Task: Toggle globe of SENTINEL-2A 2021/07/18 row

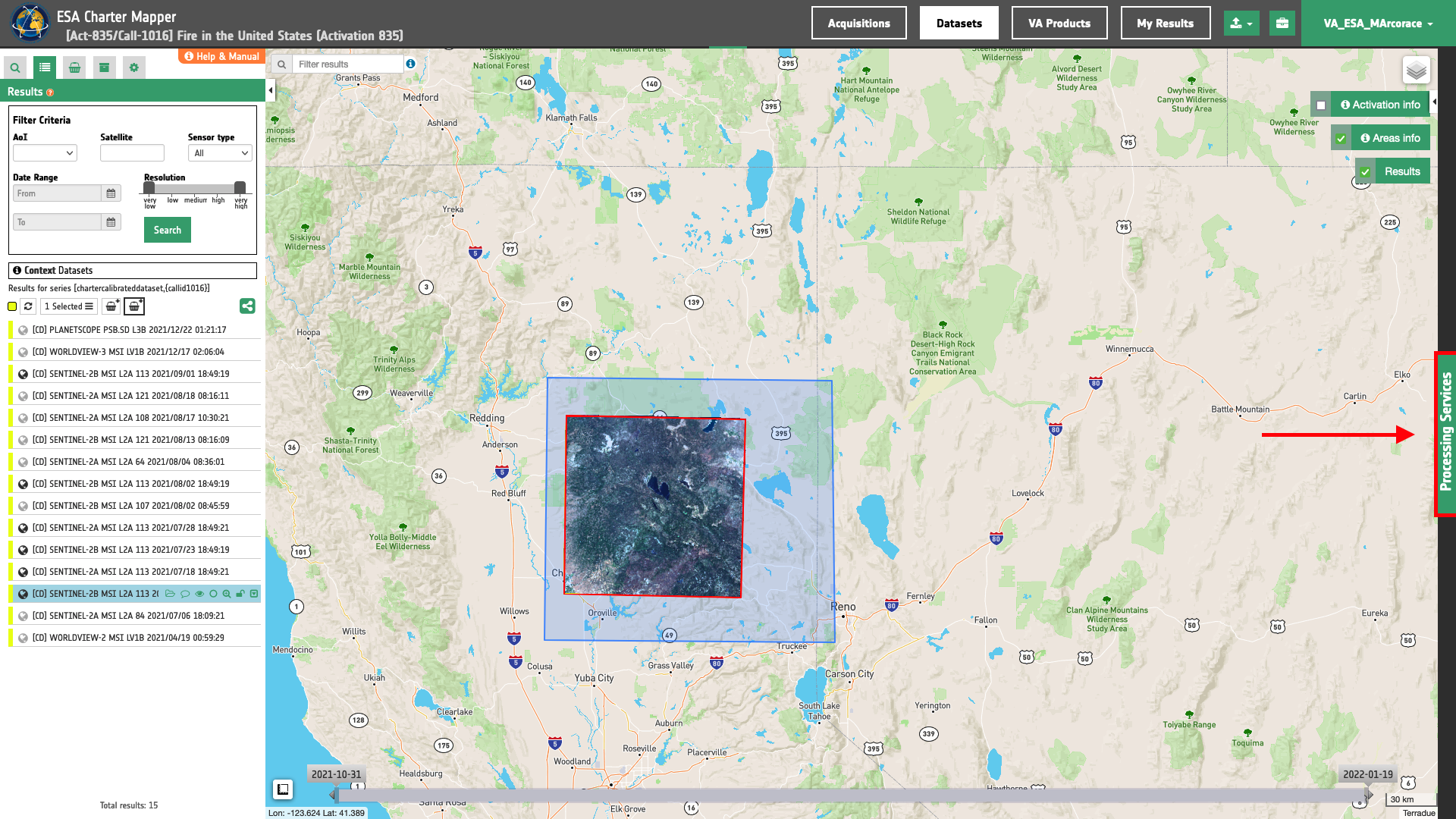Action: pyautogui.click(x=23, y=573)
